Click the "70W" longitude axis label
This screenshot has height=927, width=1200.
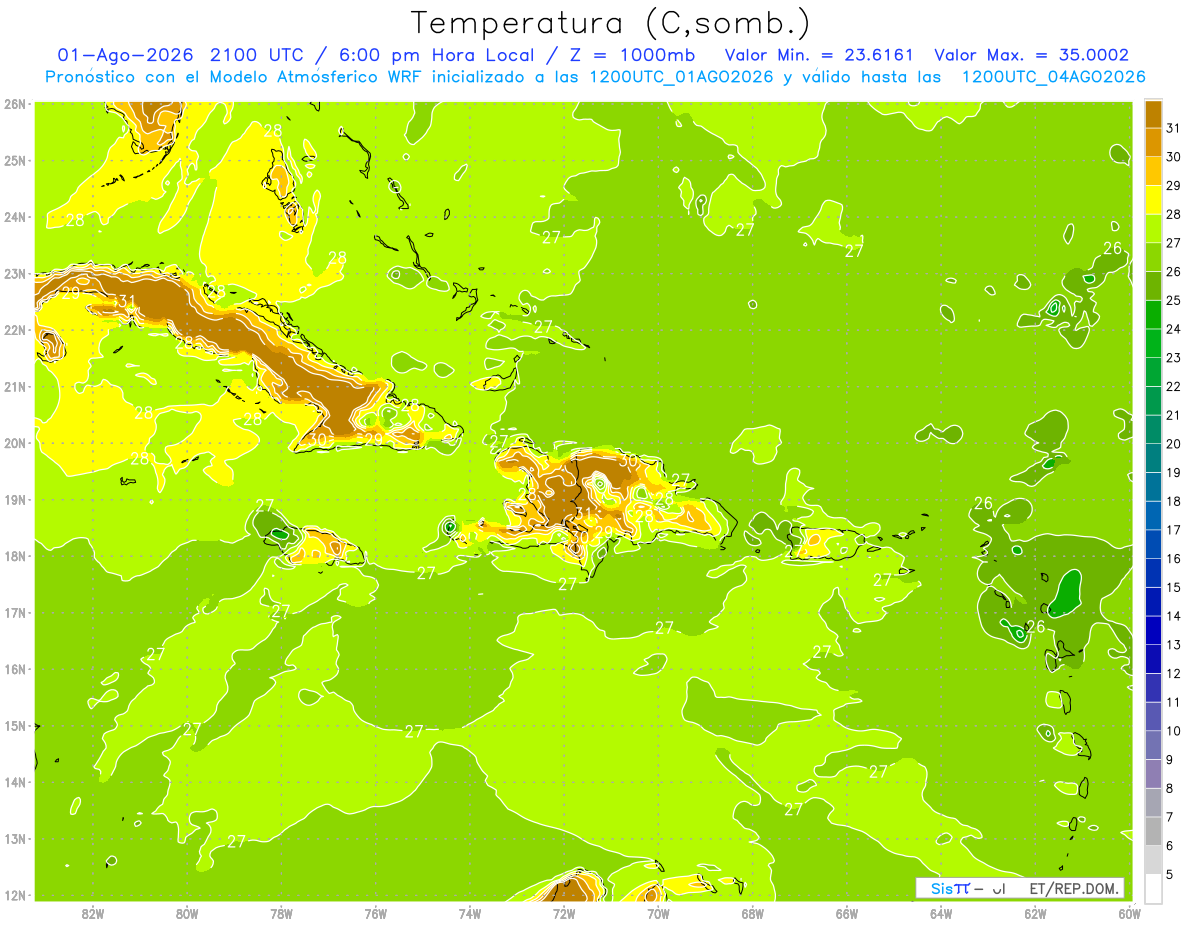pyautogui.click(x=658, y=913)
